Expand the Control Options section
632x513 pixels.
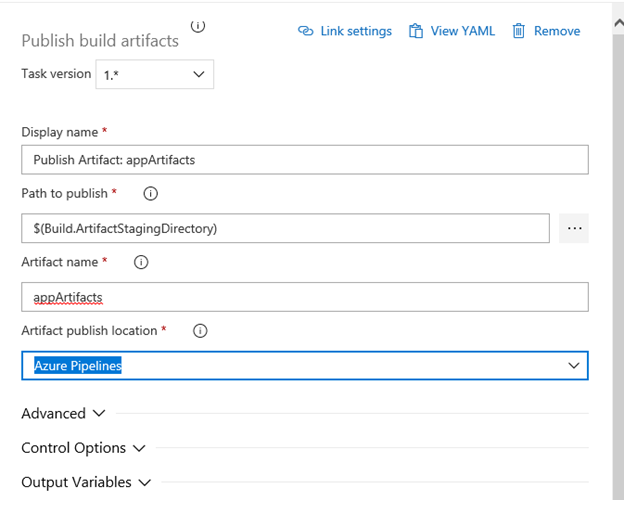(x=83, y=448)
